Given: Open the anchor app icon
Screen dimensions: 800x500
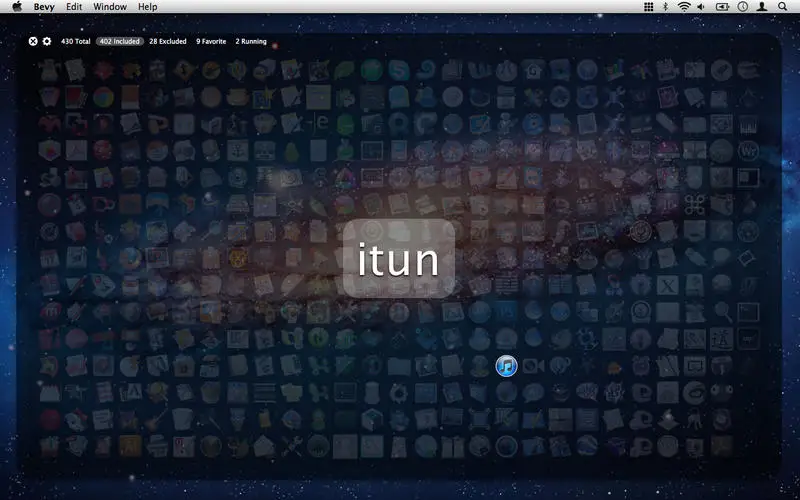Looking at the screenshot, I should [x=238, y=151].
